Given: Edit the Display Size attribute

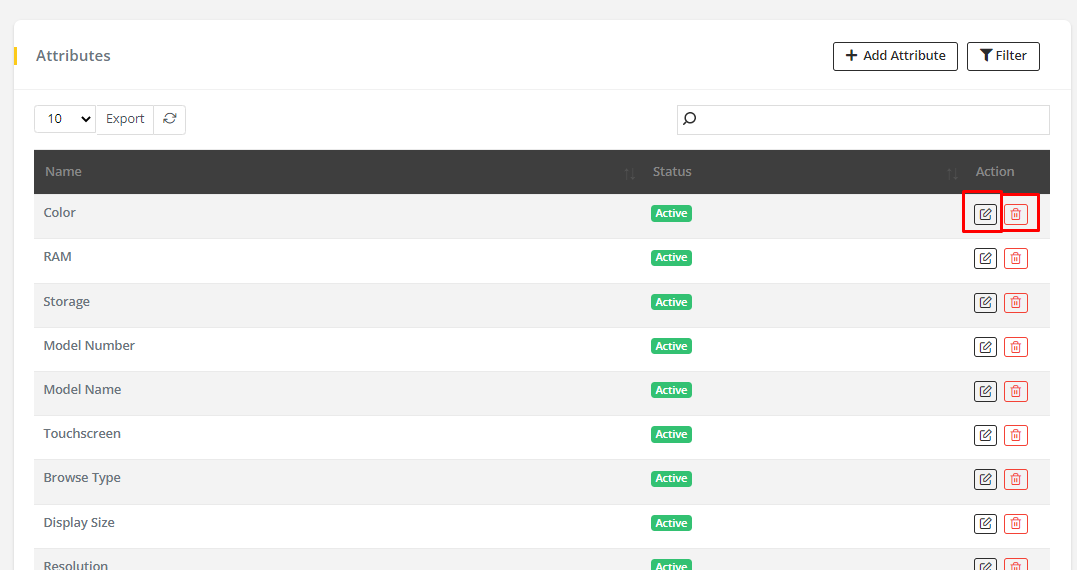Looking at the screenshot, I should point(985,523).
